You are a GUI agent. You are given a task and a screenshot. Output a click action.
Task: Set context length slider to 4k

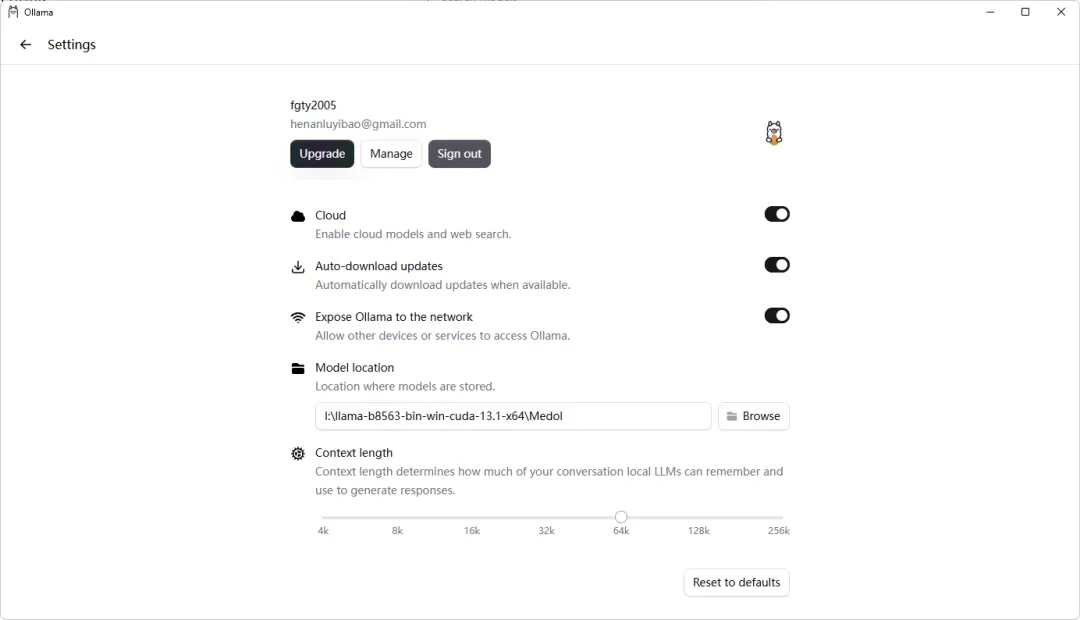(x=323, y=517)
